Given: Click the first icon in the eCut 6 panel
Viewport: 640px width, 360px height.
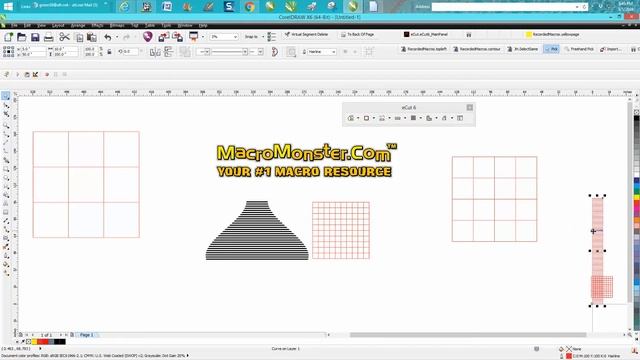Looking at the screenshot, I should click(x=351, y=118).
